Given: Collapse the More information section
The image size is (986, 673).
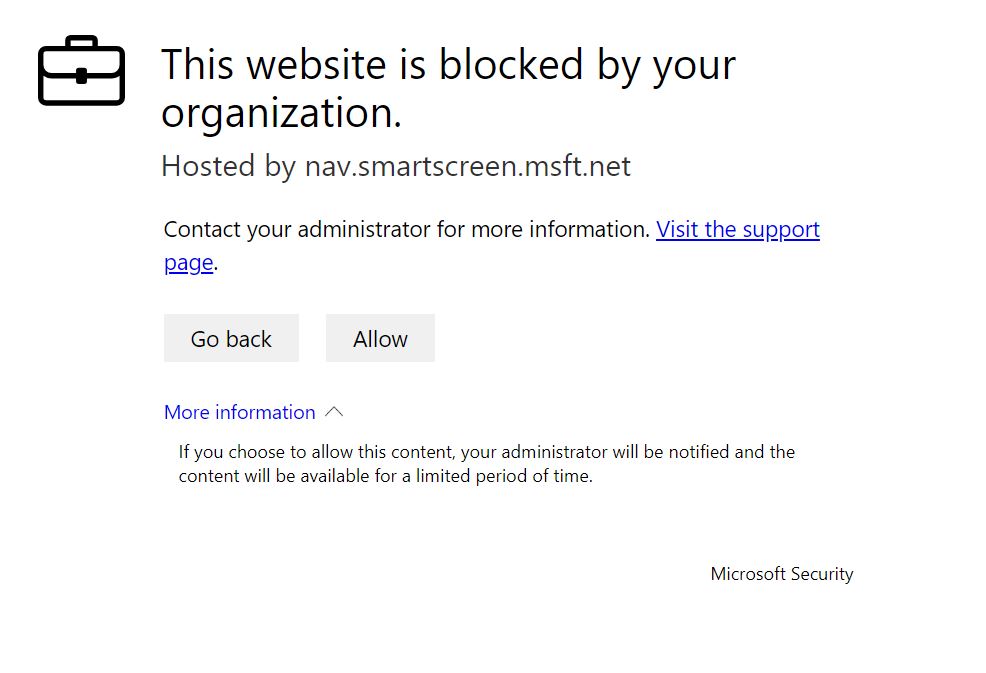Looking at the screenshot, I should click(x=240, y=412).
